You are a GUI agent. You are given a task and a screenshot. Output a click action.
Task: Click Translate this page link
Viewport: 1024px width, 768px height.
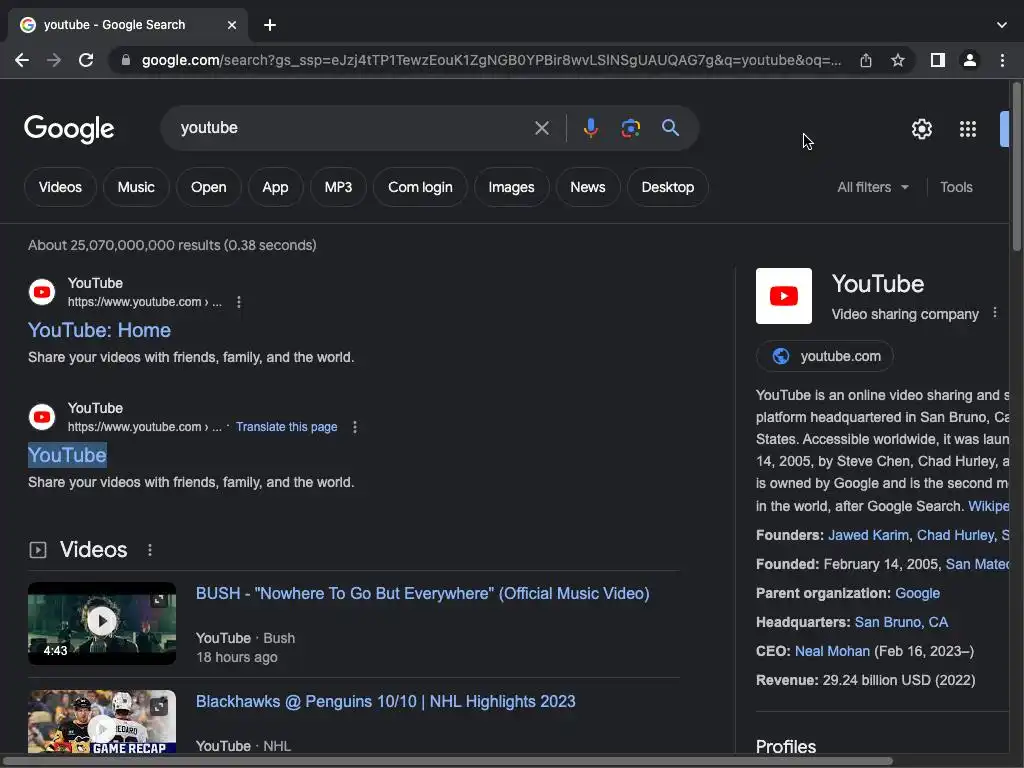[287, 427]
